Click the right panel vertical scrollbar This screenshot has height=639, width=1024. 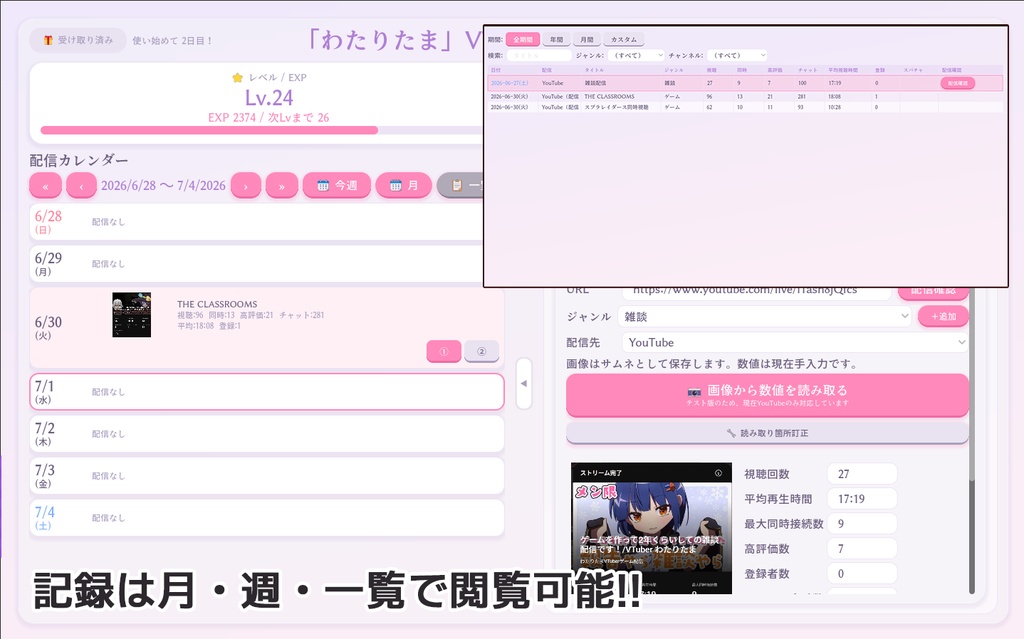972,441
